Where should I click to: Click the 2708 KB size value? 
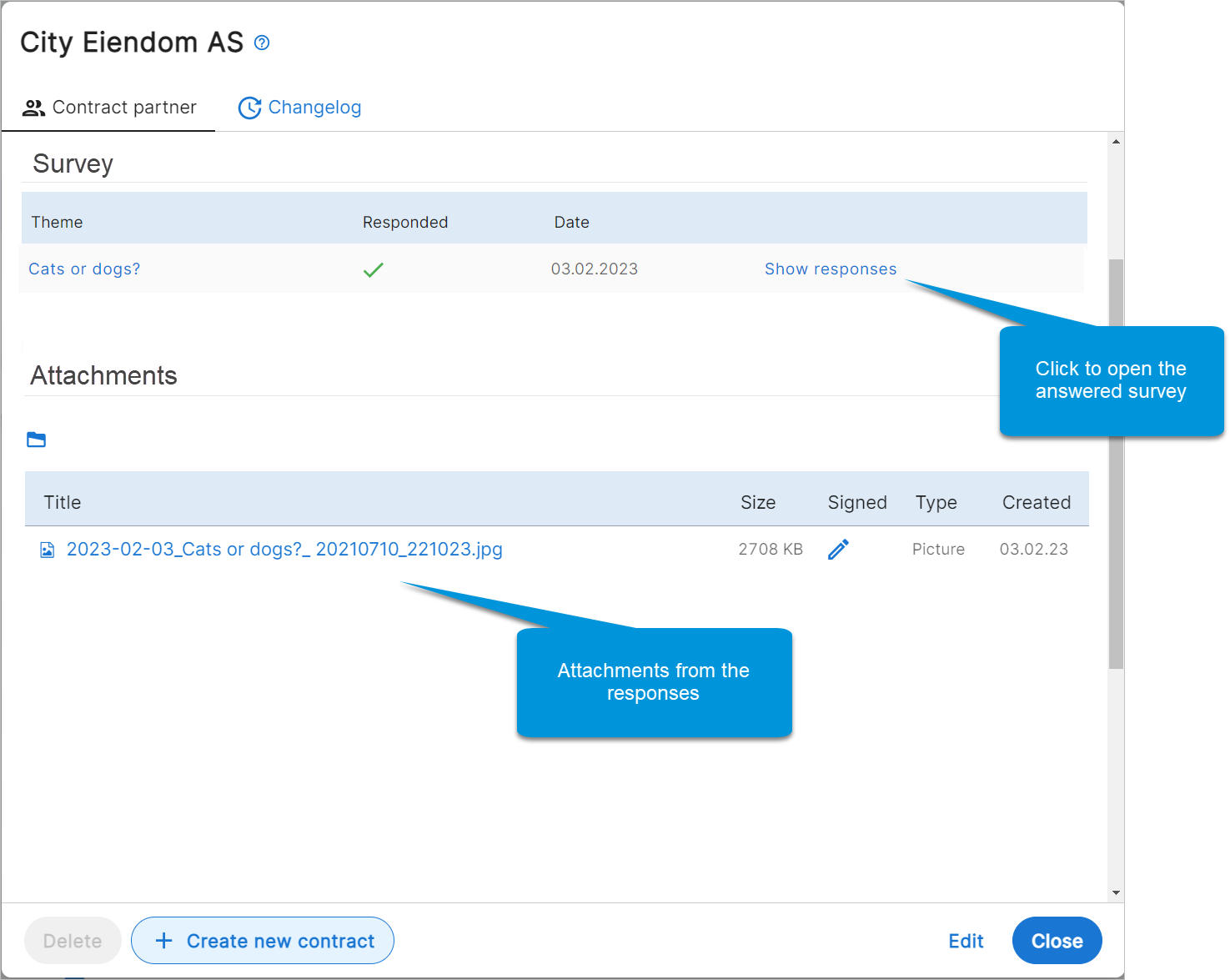pyautogui.click(x=771, y=549)
